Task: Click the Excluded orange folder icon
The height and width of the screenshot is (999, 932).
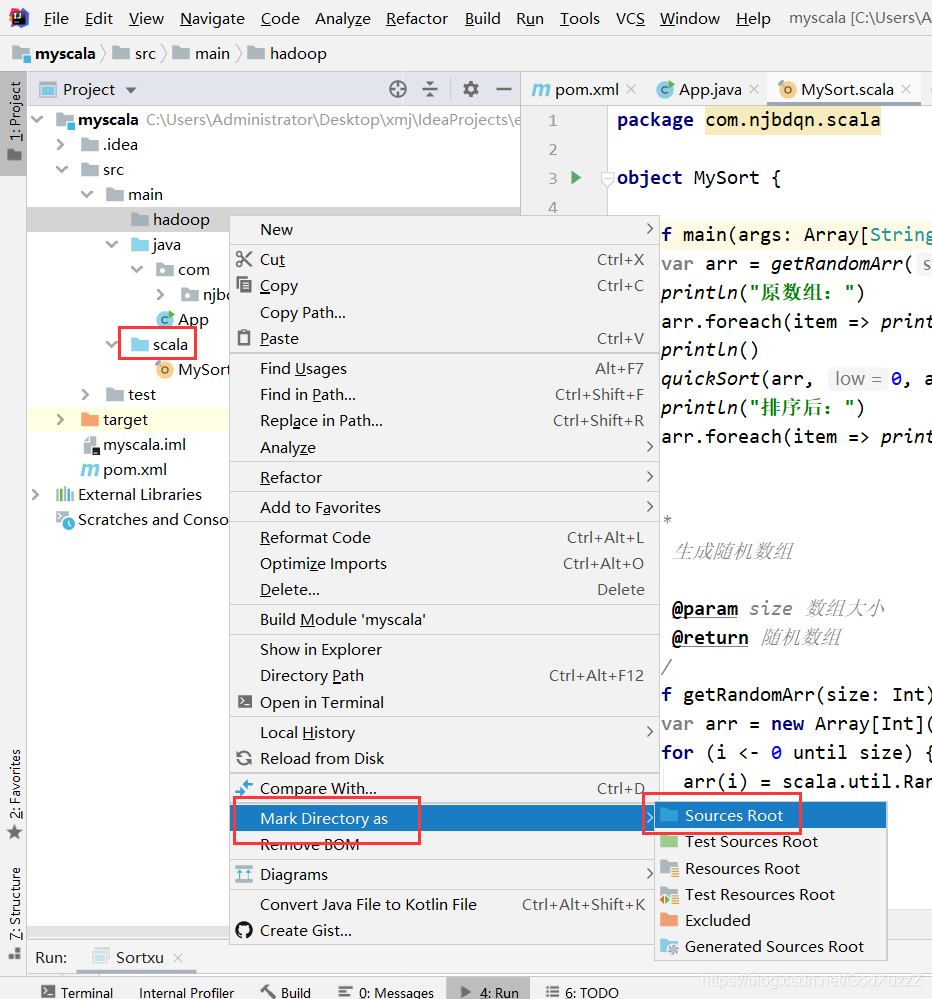Action: tap(669, 920)
